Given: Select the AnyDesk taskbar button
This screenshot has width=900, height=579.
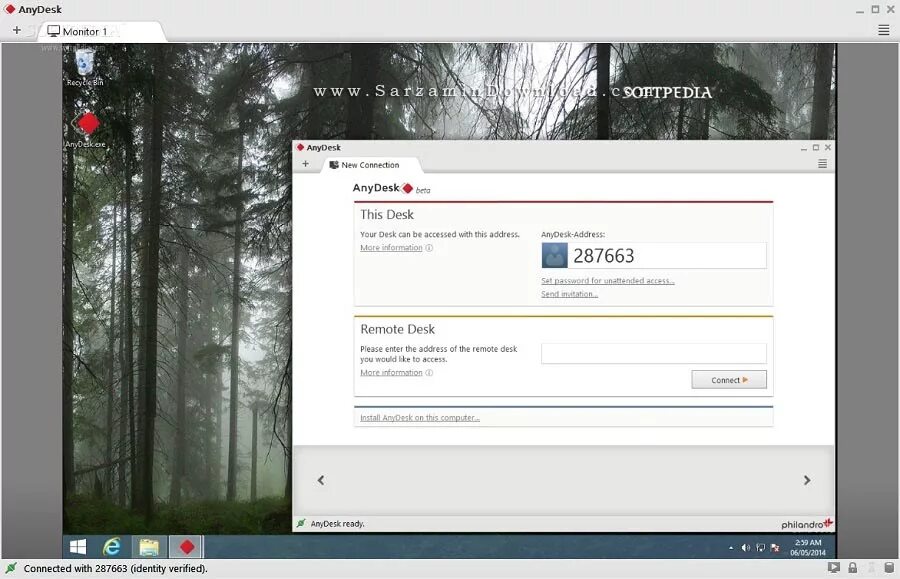Looking at the screenshot, I should [186, 547].
